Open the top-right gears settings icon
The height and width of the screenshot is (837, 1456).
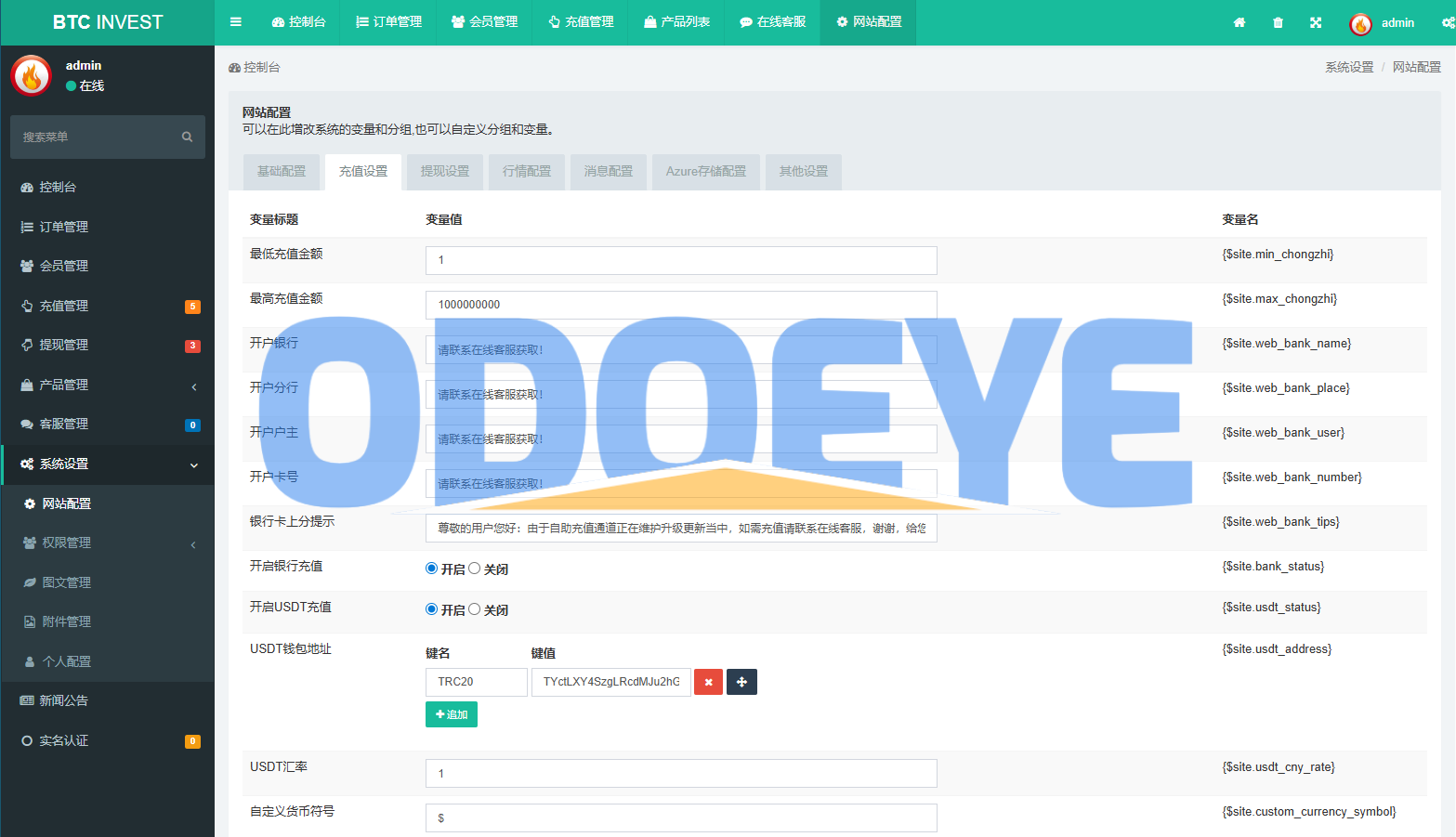point(1449,22)
